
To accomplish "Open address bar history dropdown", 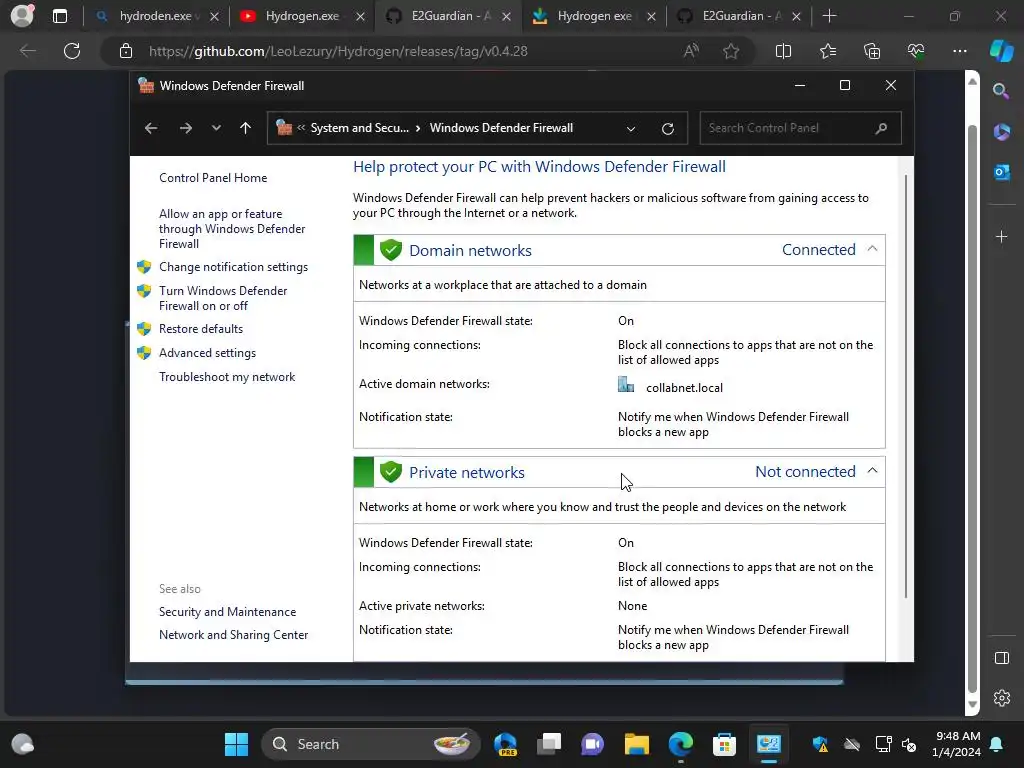I will (x=631, y=129).
